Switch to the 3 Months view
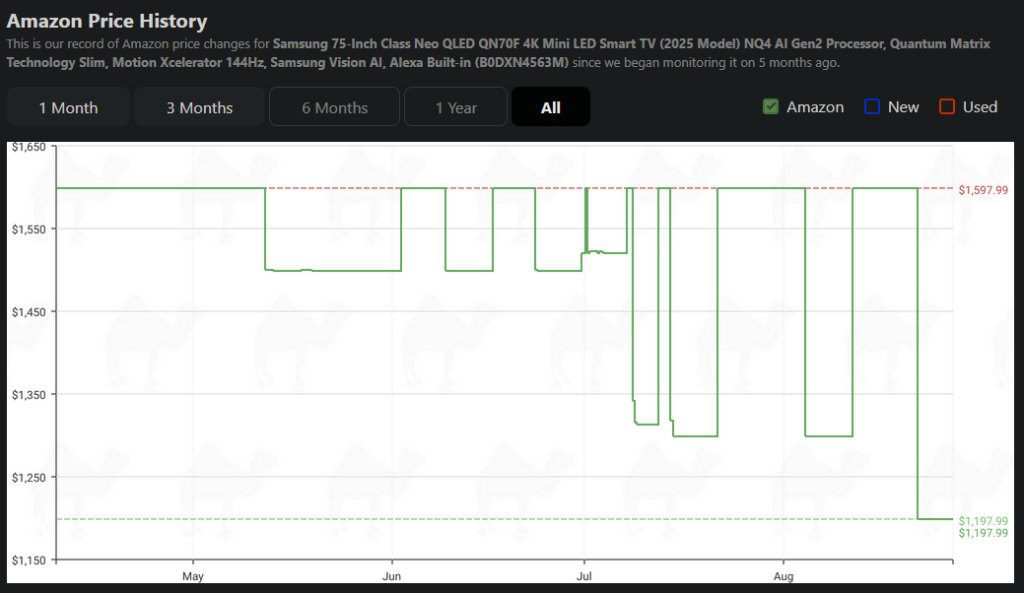Screen dimensions: 1024x593 [199, 107]
